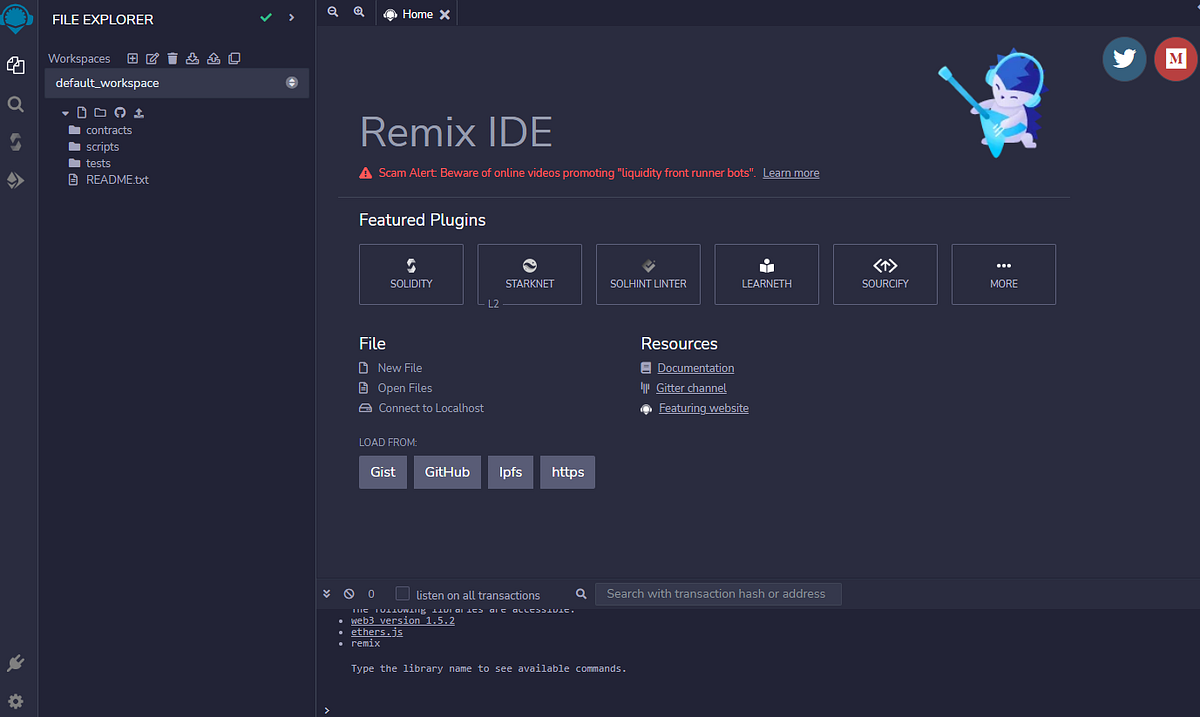The image size is (1200, 717).
Task: Click the transaction hash search field
Action: point(718,593)
